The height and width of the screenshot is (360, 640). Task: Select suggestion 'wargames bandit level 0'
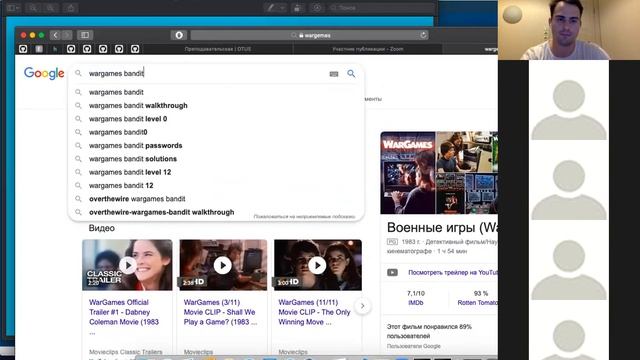click(x=216, y=119)
